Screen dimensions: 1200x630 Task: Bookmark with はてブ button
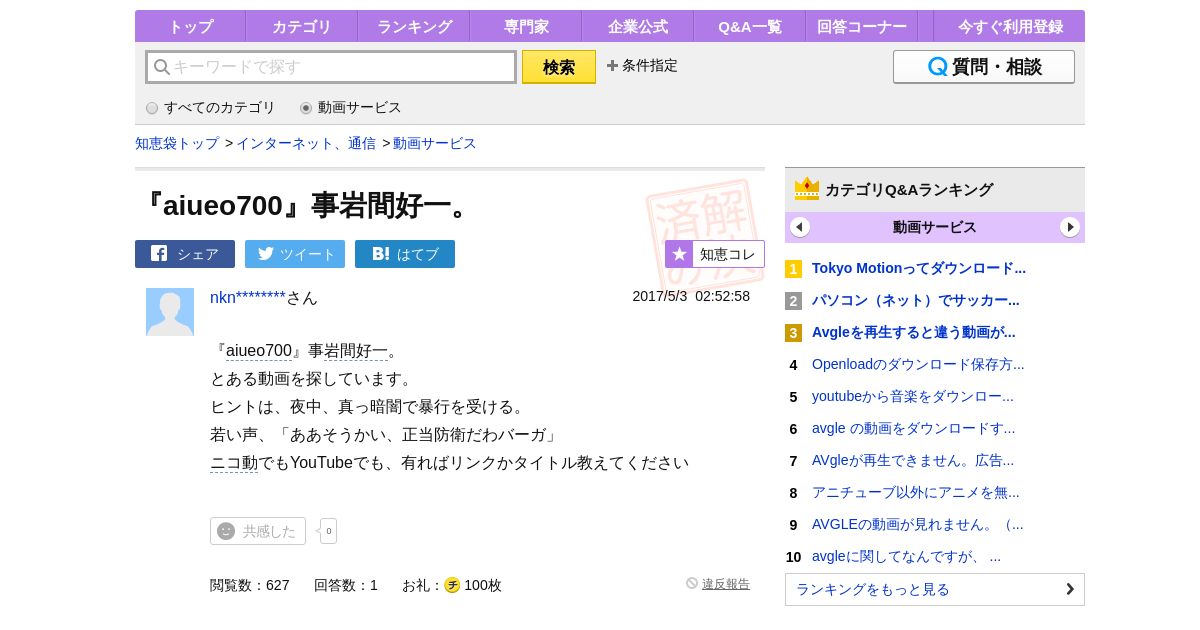405,254
